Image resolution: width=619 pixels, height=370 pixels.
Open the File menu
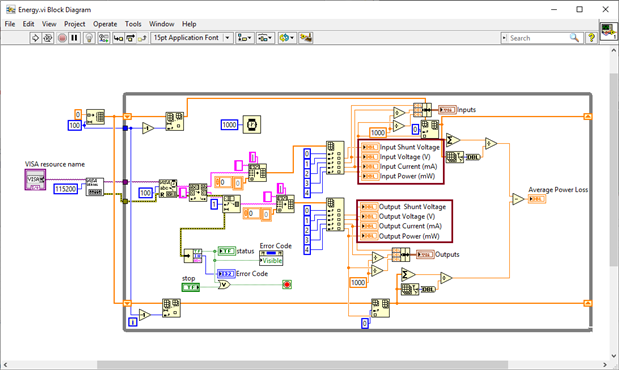click(10, 24)
